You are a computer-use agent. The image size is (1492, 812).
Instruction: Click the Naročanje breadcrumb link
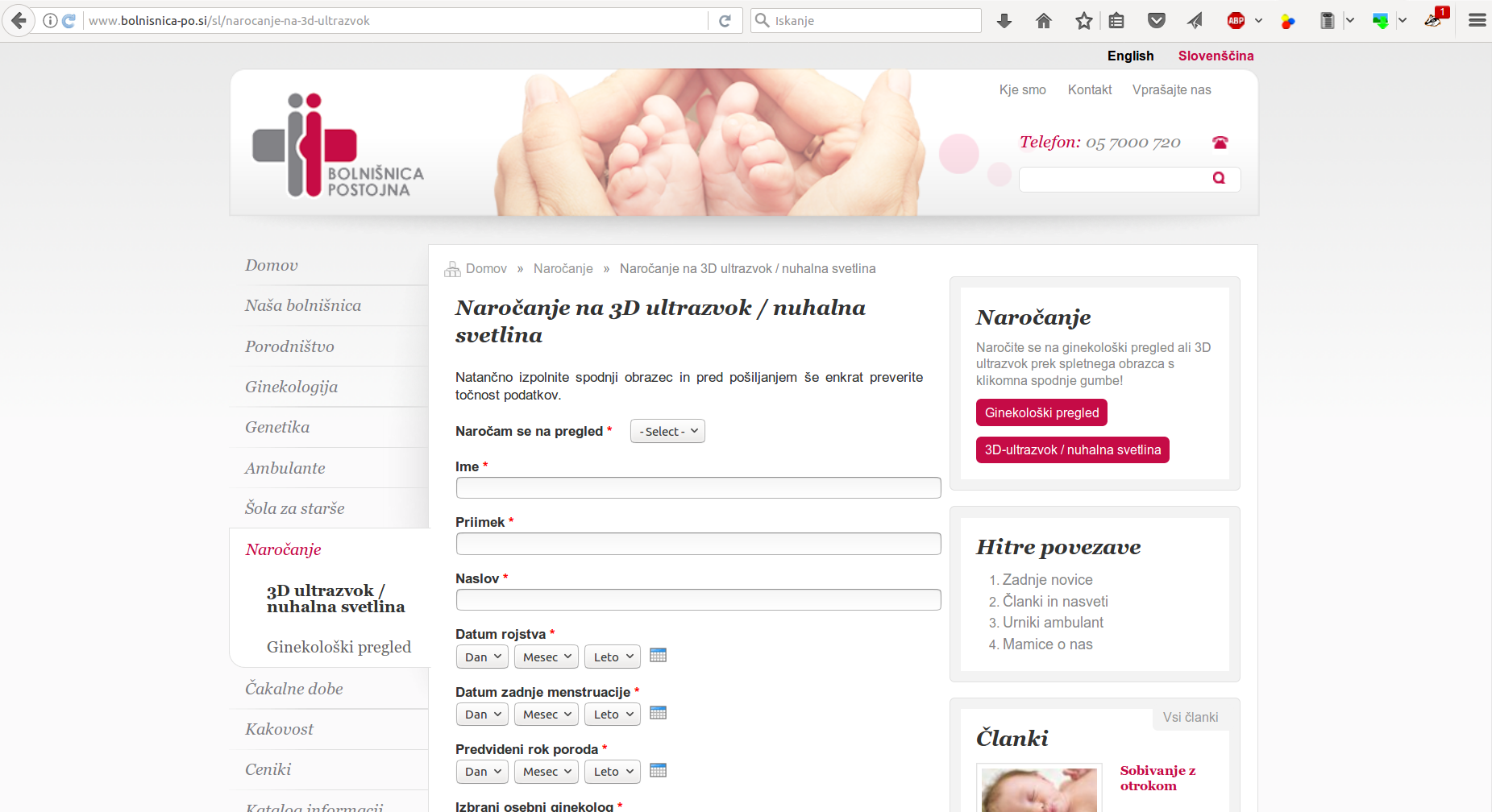point(563,269)
